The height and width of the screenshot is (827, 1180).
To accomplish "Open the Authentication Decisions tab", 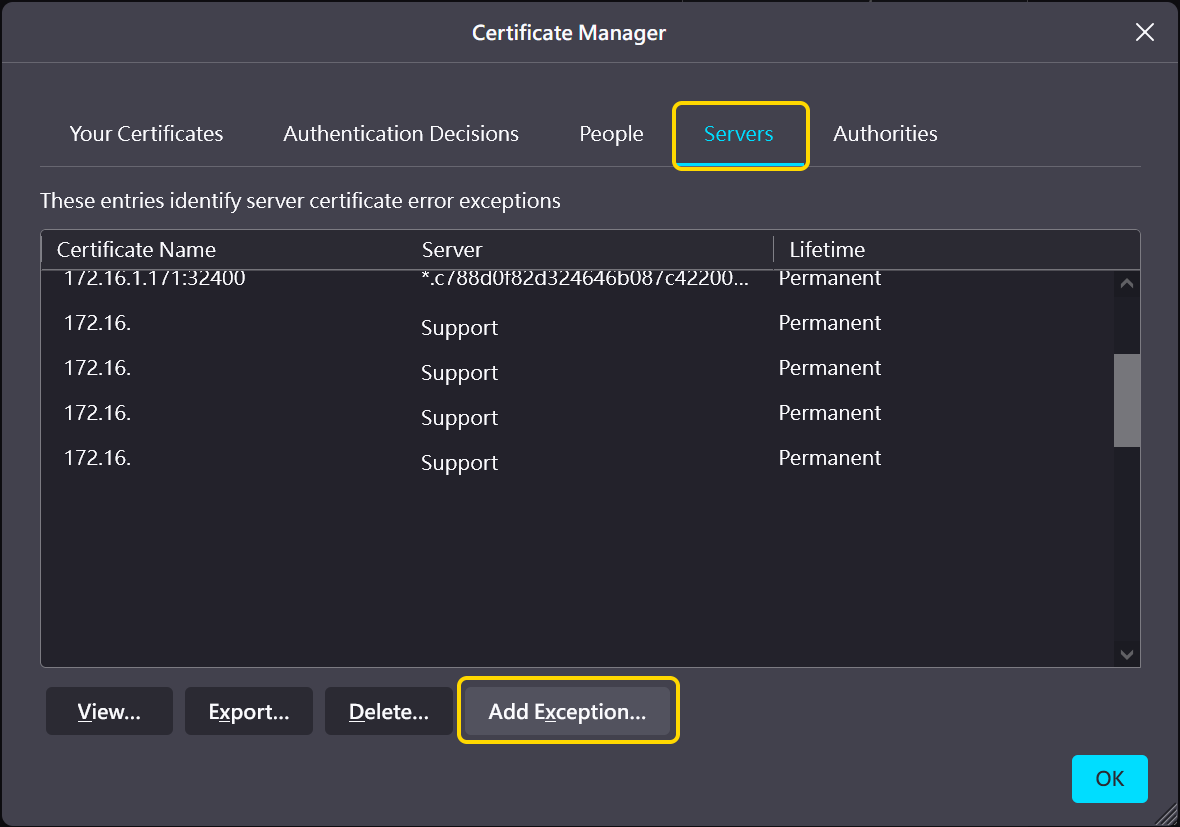I will [401, 134].
